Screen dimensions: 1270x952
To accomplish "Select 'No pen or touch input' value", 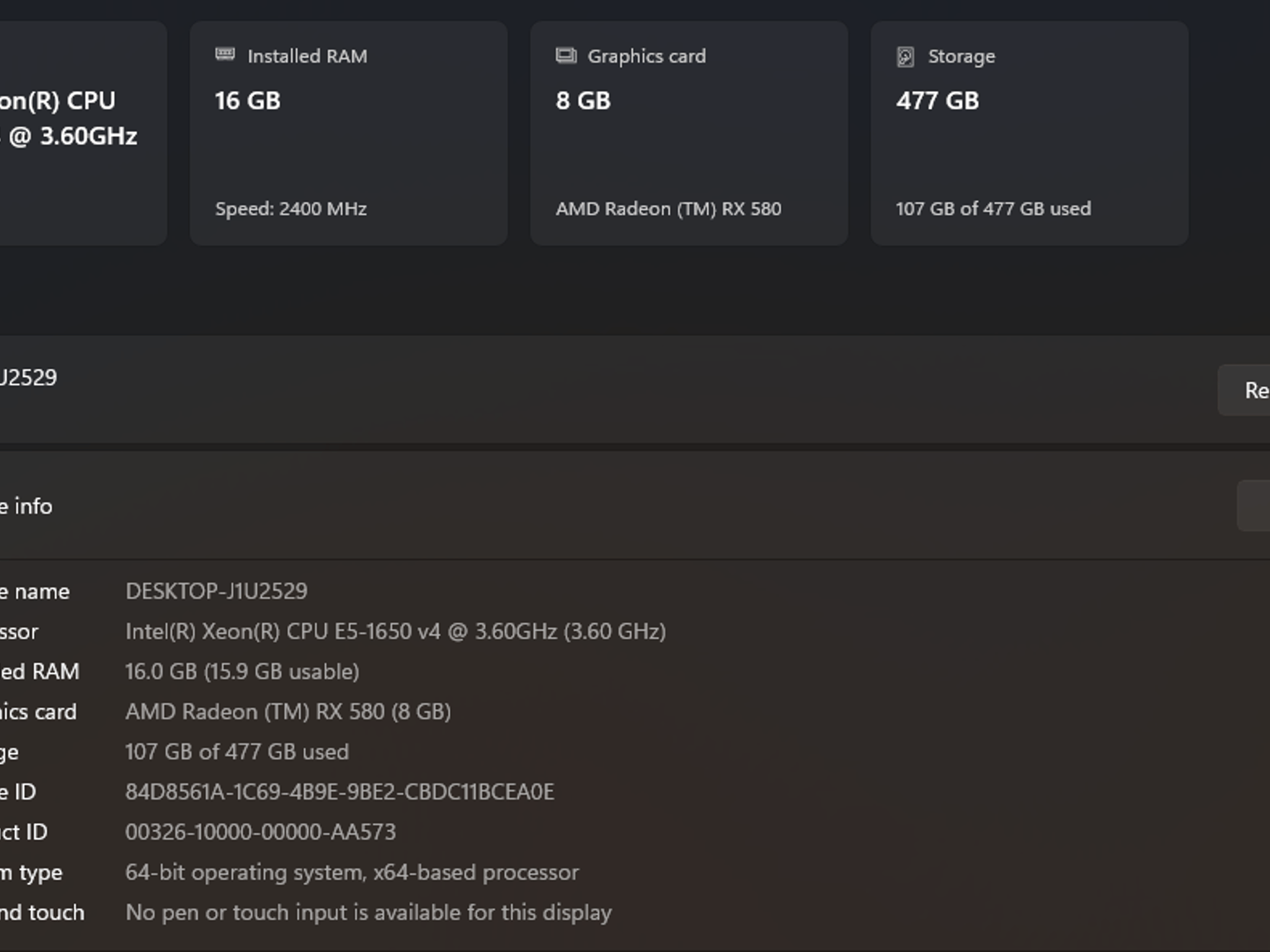I will point(368,913).
